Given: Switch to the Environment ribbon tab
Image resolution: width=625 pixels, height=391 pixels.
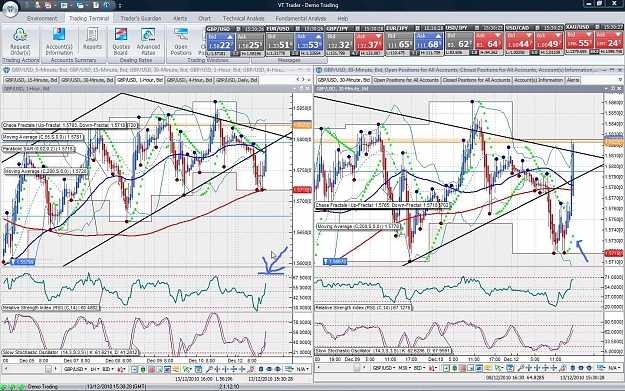Looking at the screenshot, I should [42, 18].
